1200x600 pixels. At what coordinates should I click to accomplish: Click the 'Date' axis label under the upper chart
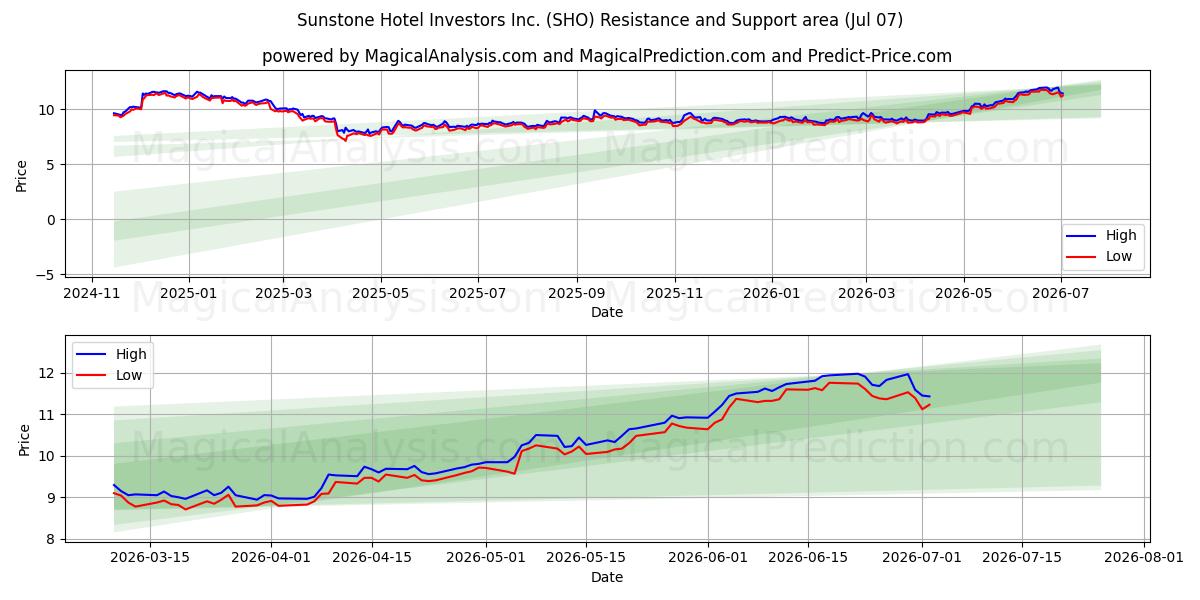click(607, 312)
